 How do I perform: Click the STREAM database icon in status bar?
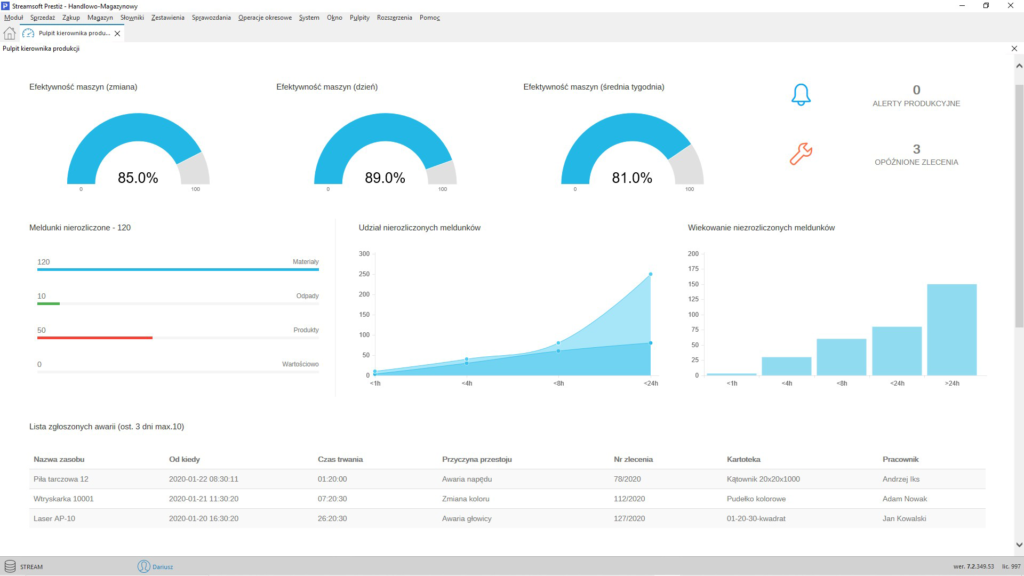pyautogui.click(x=10, y=566)
